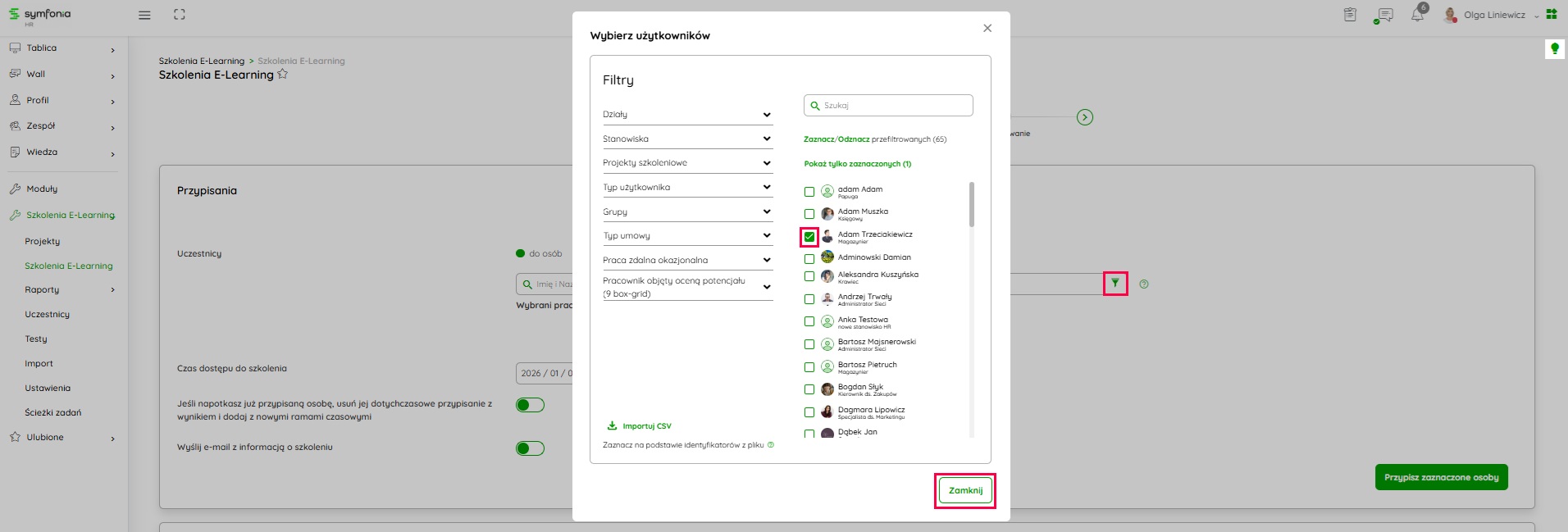
Task: Open the green apps grid icon
Action: coord(1552,14)
